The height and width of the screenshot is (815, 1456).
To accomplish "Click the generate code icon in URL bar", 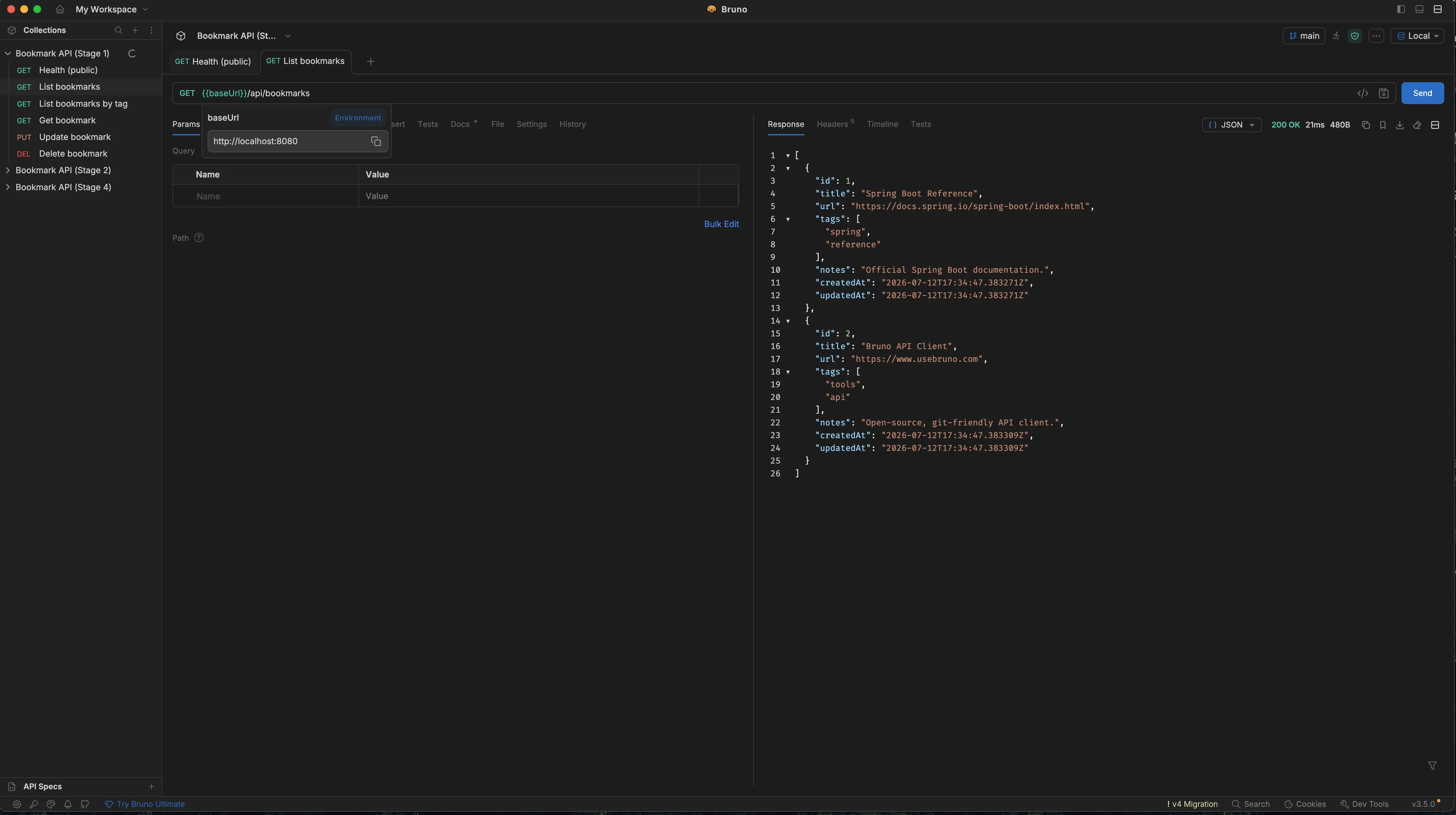I will point(1363,93).
